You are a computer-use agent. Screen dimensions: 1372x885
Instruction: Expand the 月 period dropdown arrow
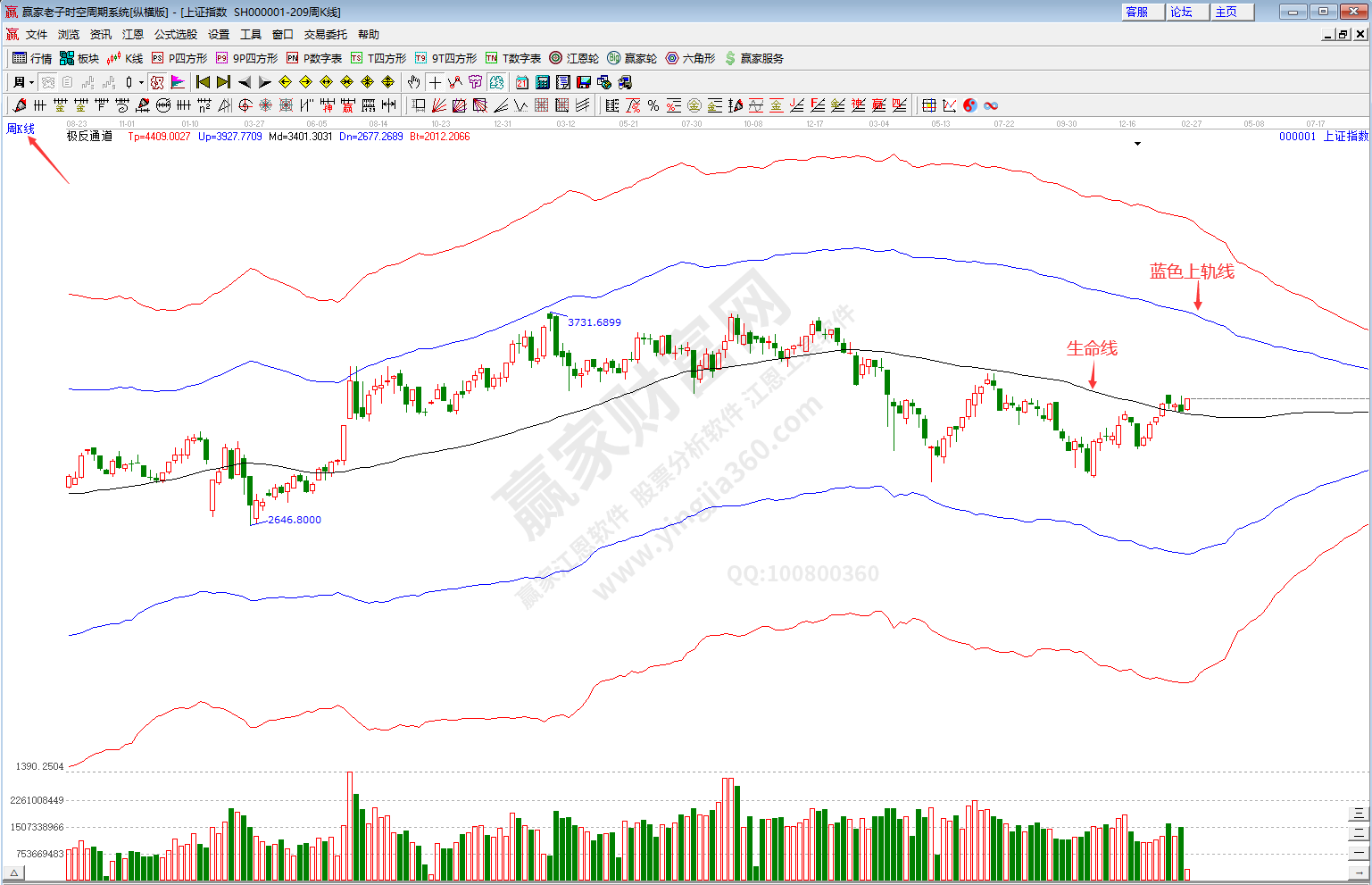[x=31, y=82]
